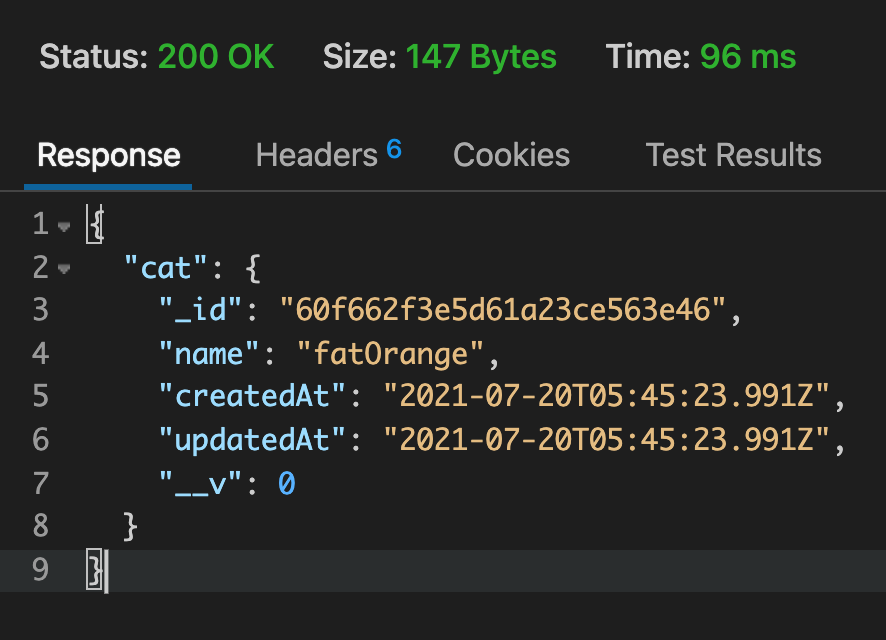Image resolution: width=886 pixels, height=640 pixels.
Task: Open the Headers tab
Action: click(x=316, y=155)
